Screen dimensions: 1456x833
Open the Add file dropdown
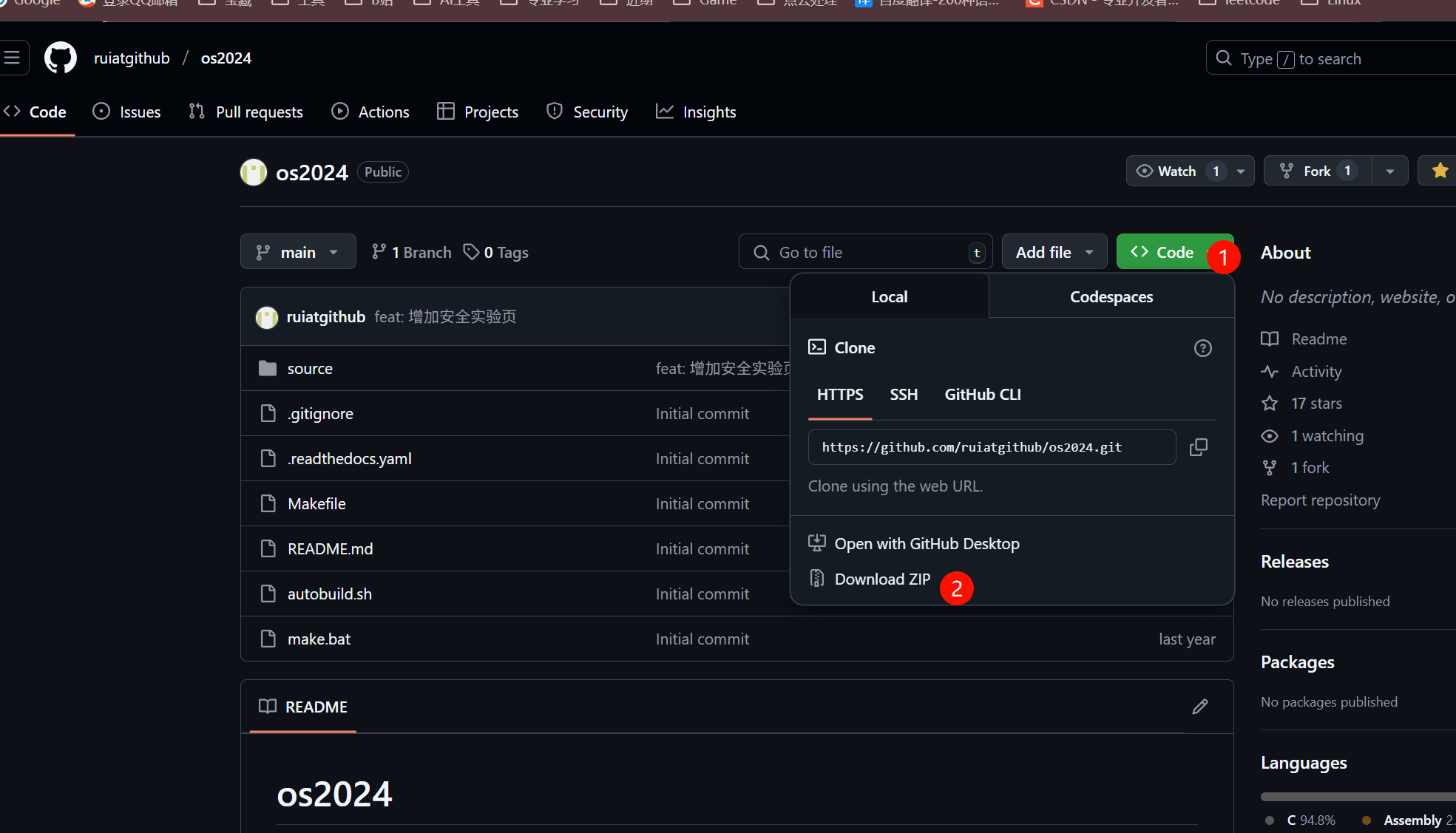tap(1054, 252)
